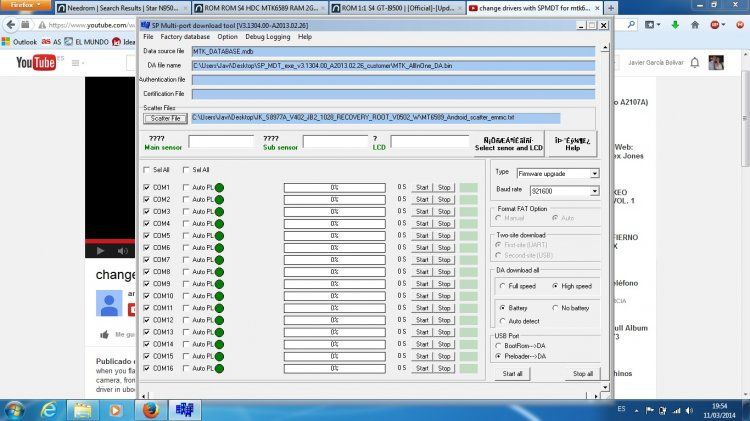The height and width of the screenshot is (421, 750).
Task: Toggle the first Sel All checkbox
Action: 146,170
